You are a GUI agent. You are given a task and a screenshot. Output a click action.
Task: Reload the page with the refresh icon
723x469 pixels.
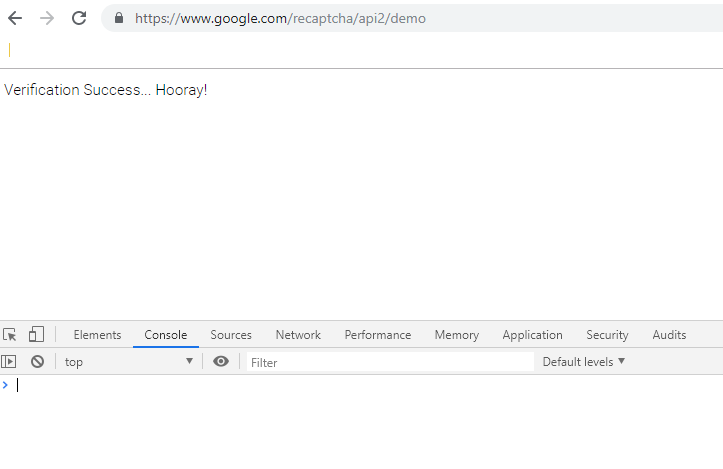point(79,18)
